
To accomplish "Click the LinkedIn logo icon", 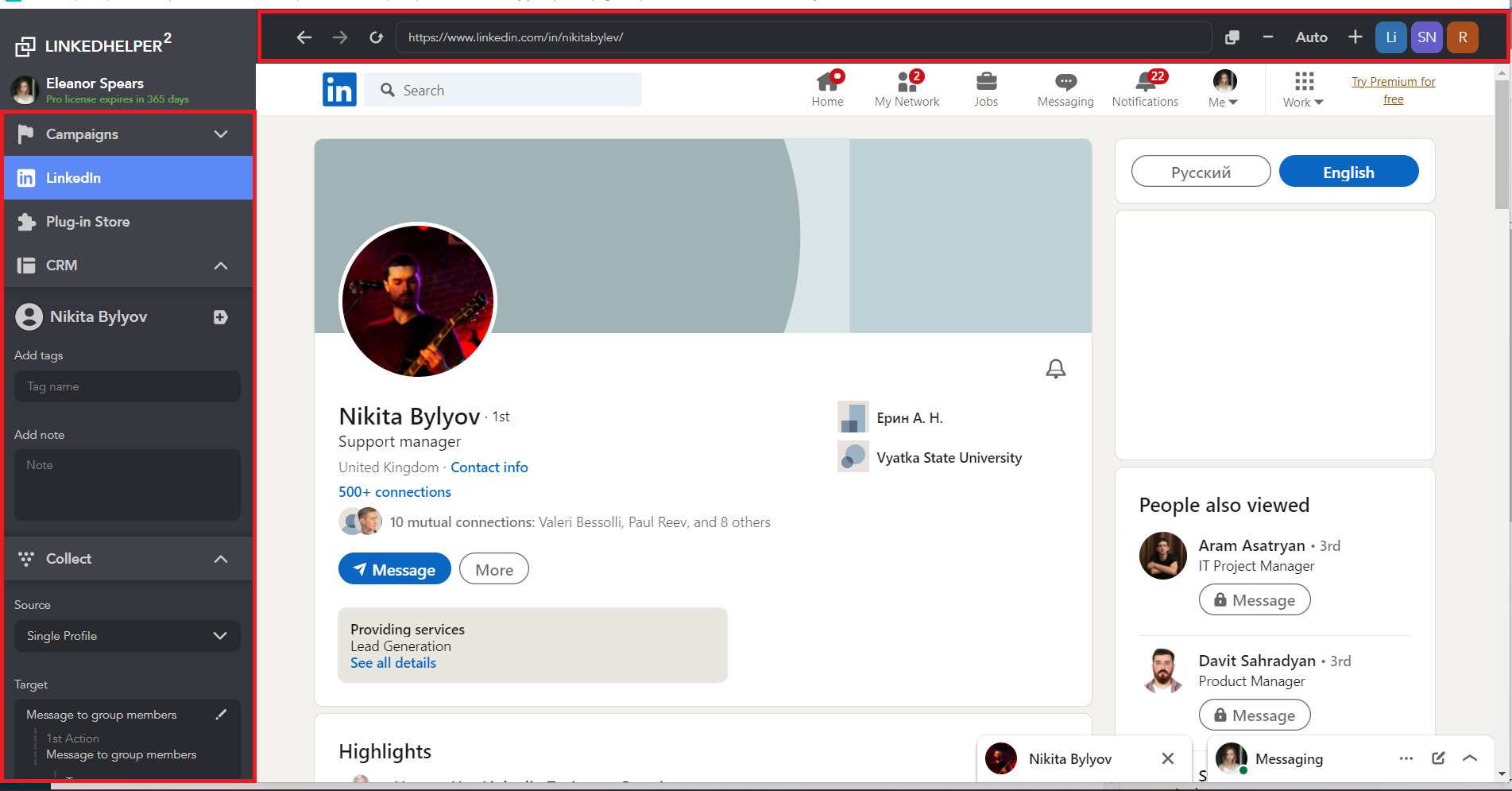I will [339, 90].
